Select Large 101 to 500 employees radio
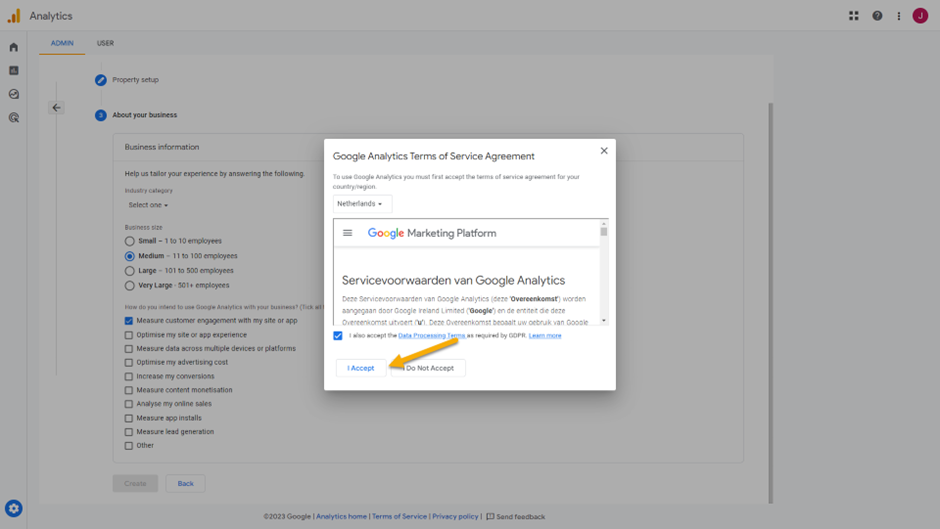Image resolution: width=940 pixels, height=529 pixels. point(129,271)
